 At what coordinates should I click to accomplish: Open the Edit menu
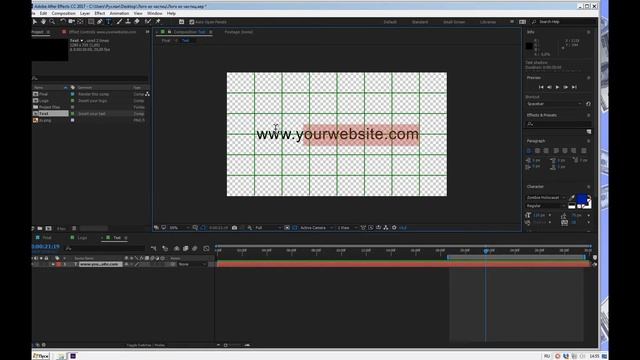[43, 13]
